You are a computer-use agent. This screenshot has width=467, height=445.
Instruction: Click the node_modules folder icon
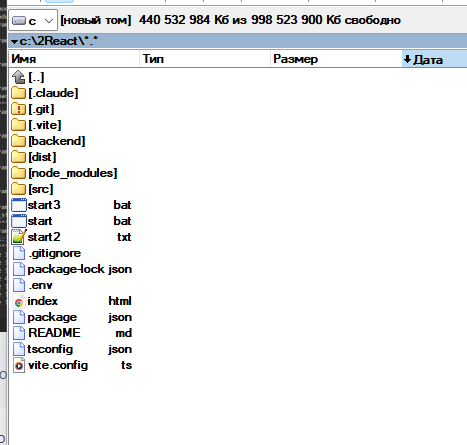18,173
